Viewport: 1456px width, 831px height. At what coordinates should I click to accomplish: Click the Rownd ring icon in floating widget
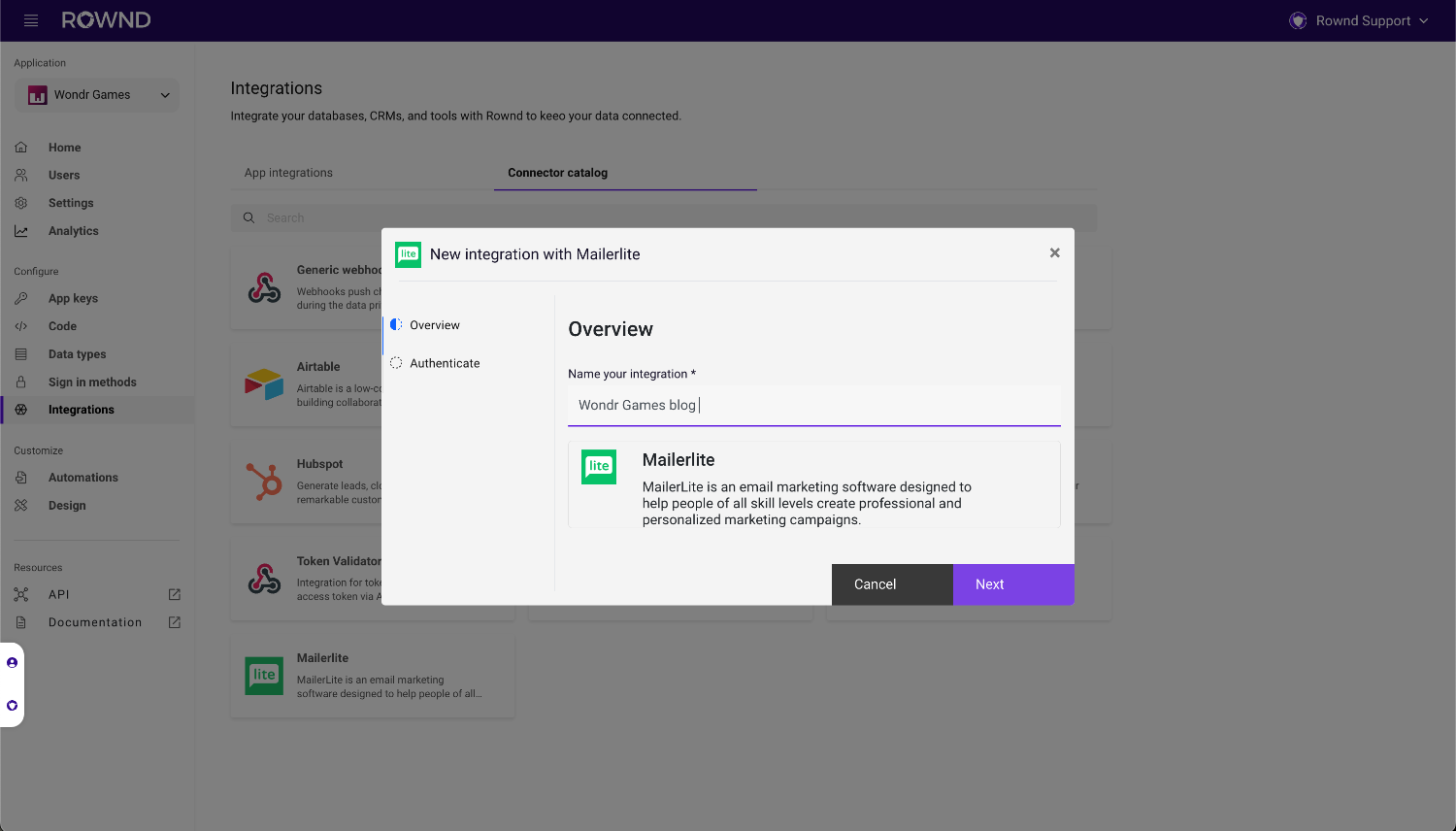(x=12, y=706)
